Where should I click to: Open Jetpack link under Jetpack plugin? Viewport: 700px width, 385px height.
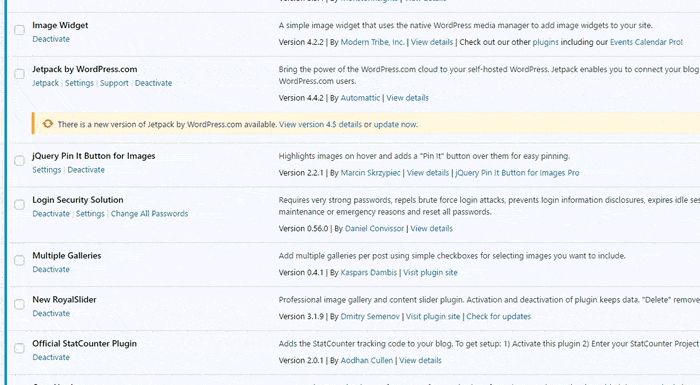[x=45, y=83]
